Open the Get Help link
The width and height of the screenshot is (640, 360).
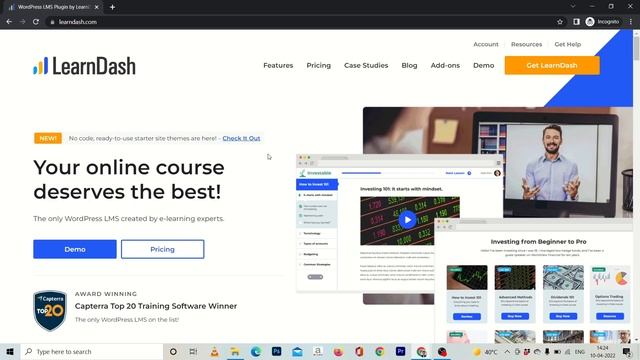click(567, 44)
